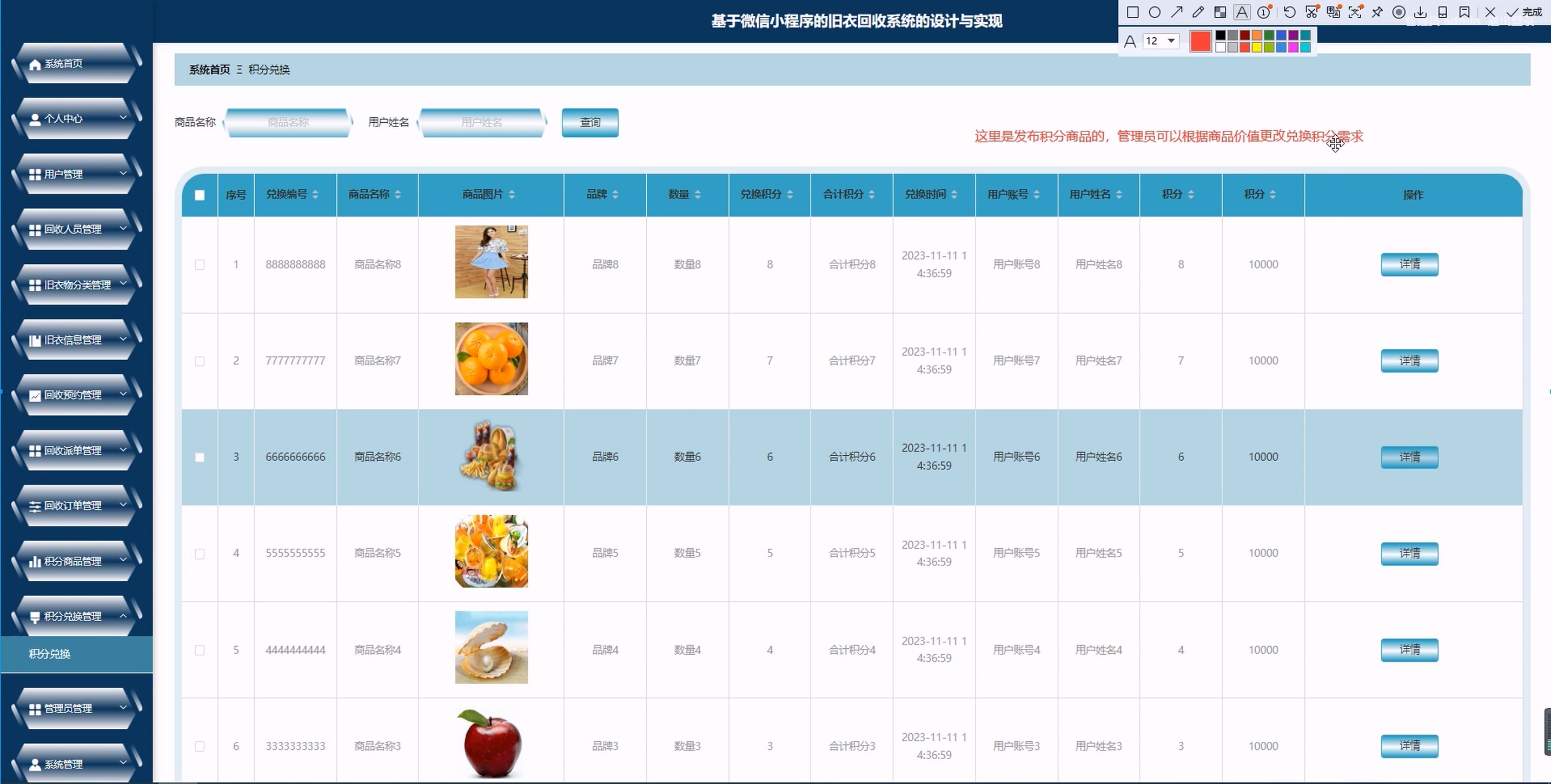Check the row with 3333333333
The height and width of the screenshot is (784, 1551).
(200, 747)
